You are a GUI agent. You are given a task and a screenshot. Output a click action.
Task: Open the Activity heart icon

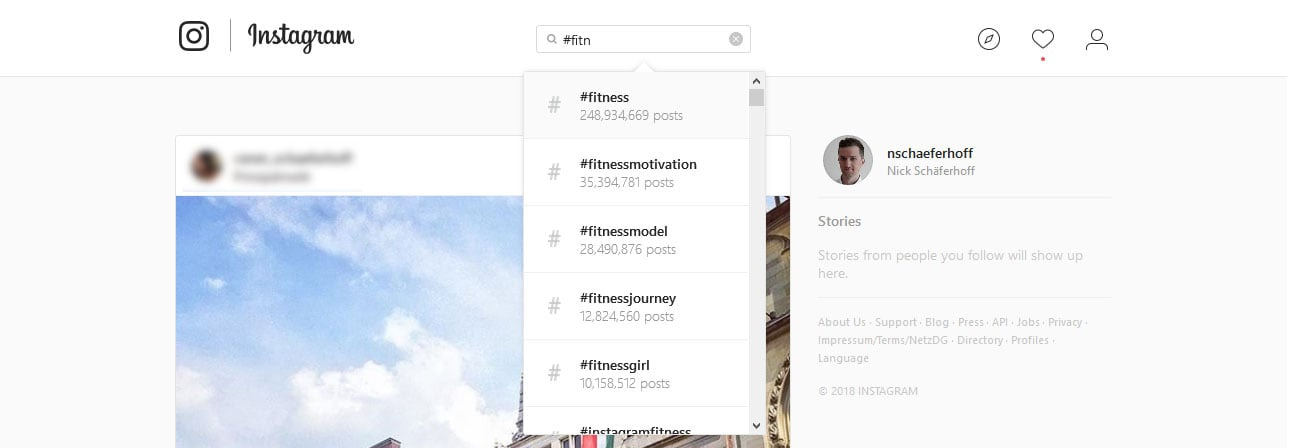pyautogui.click(x=1043, y=39)
